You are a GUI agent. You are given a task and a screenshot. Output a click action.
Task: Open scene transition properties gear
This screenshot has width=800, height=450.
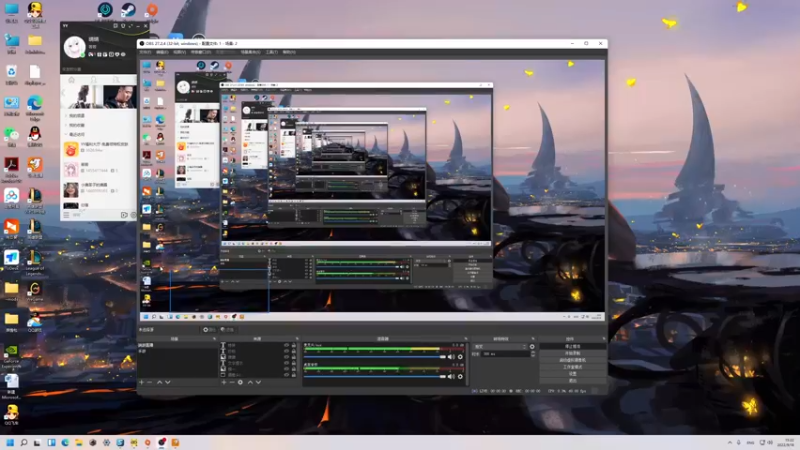point(532,346)
